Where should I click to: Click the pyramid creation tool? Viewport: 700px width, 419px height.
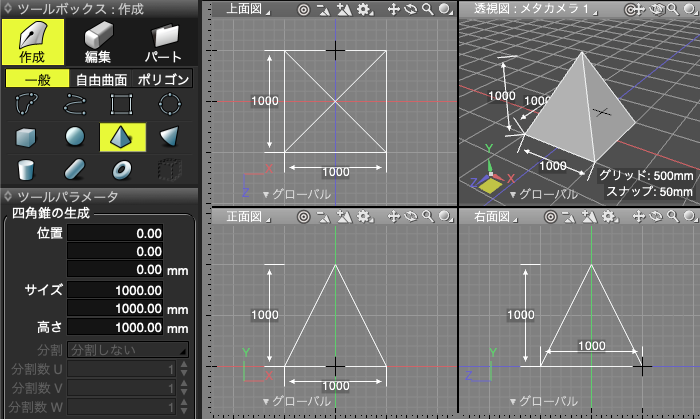122,137
